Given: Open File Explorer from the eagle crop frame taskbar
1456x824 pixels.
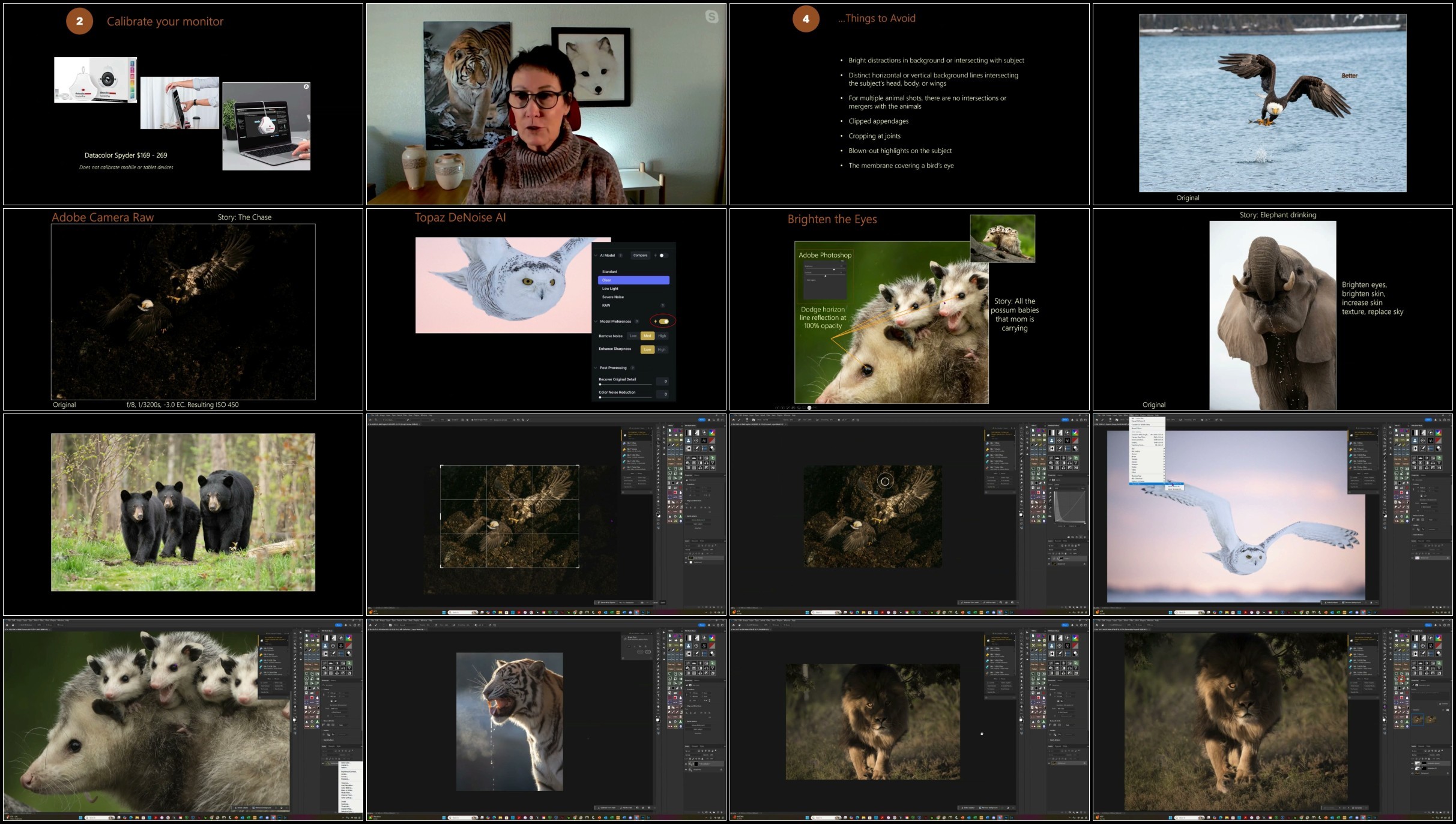Looking at the screenshot, I should point(500,612).
